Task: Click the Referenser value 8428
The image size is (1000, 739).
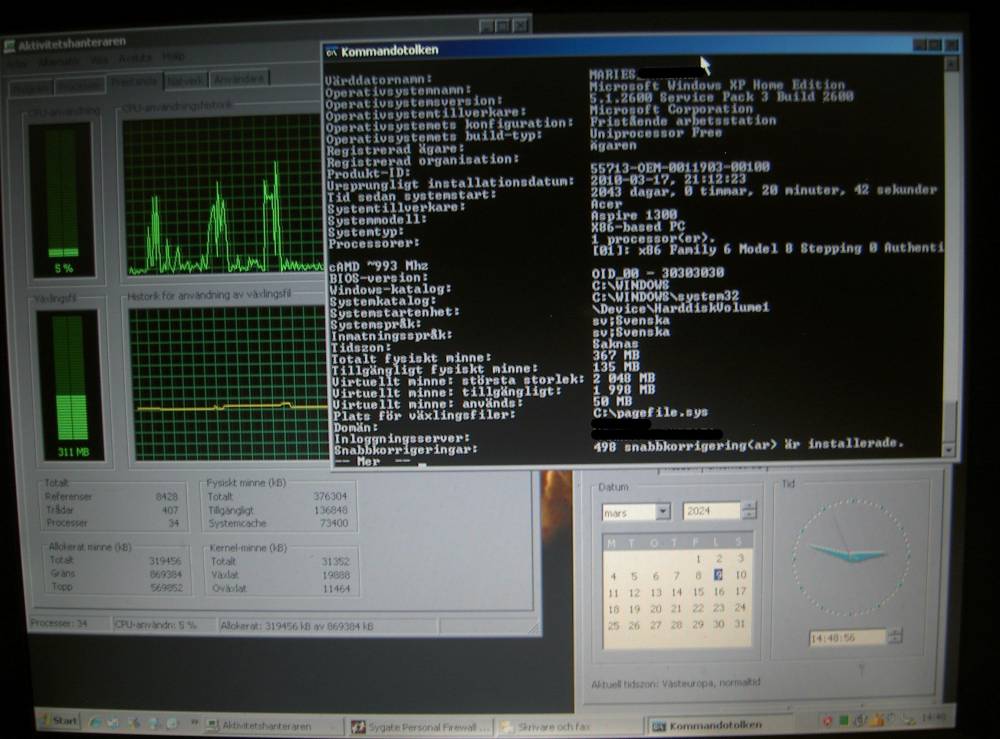Action: 166,496
